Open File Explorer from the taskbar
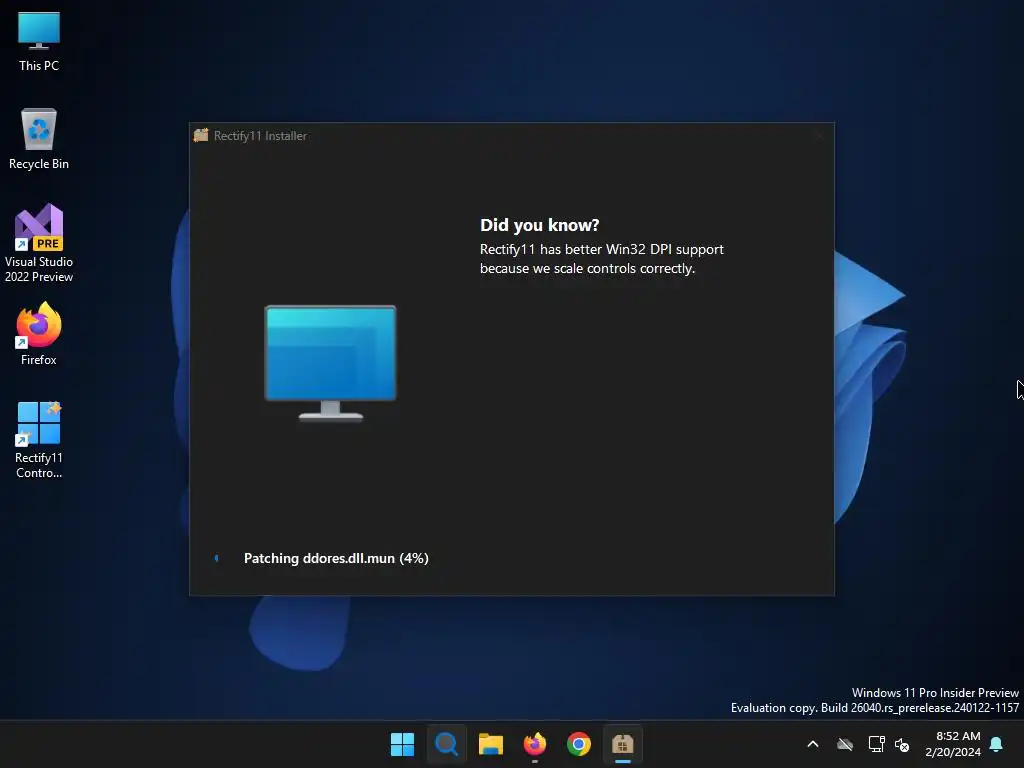 click(x=490, y=744)
